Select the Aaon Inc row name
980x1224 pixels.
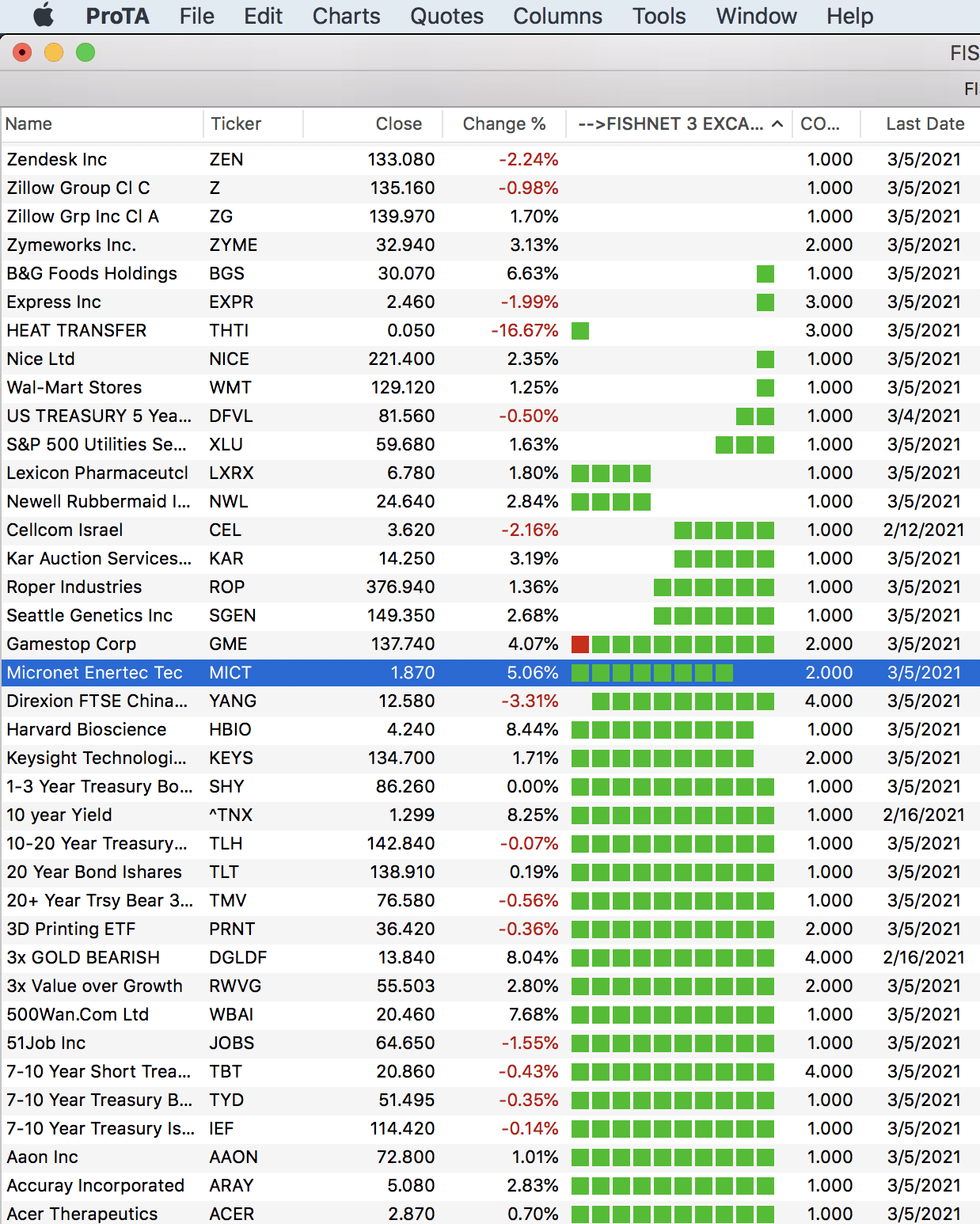43,1157
